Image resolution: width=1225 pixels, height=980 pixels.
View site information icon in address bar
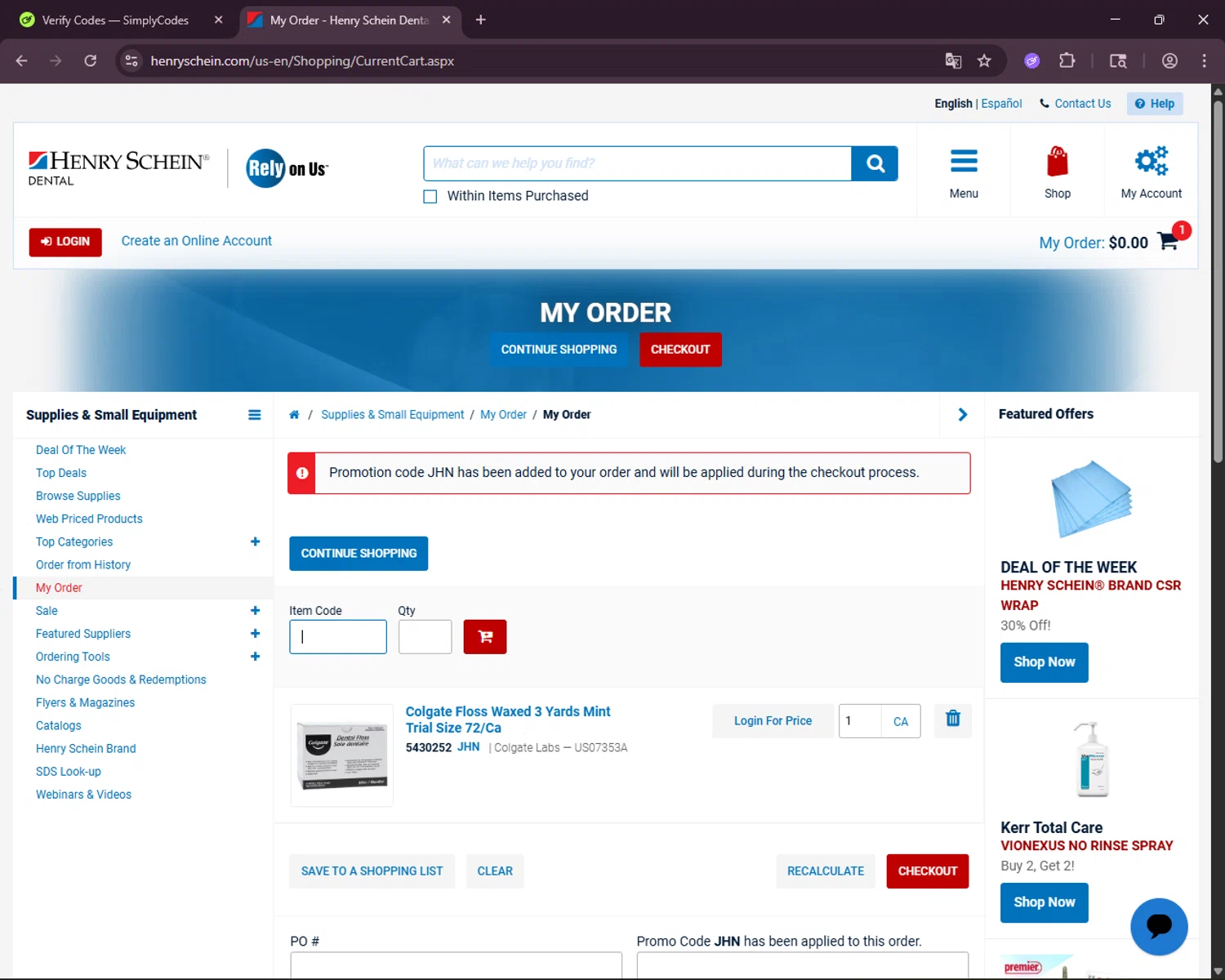[x=131, y=60]
